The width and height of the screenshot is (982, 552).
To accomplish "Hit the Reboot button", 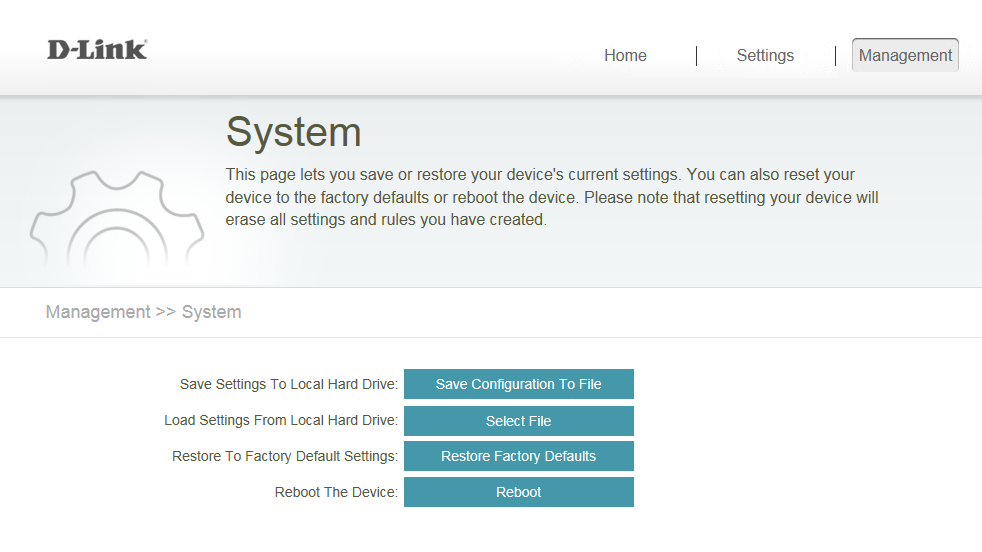I will tap(518, 492).
